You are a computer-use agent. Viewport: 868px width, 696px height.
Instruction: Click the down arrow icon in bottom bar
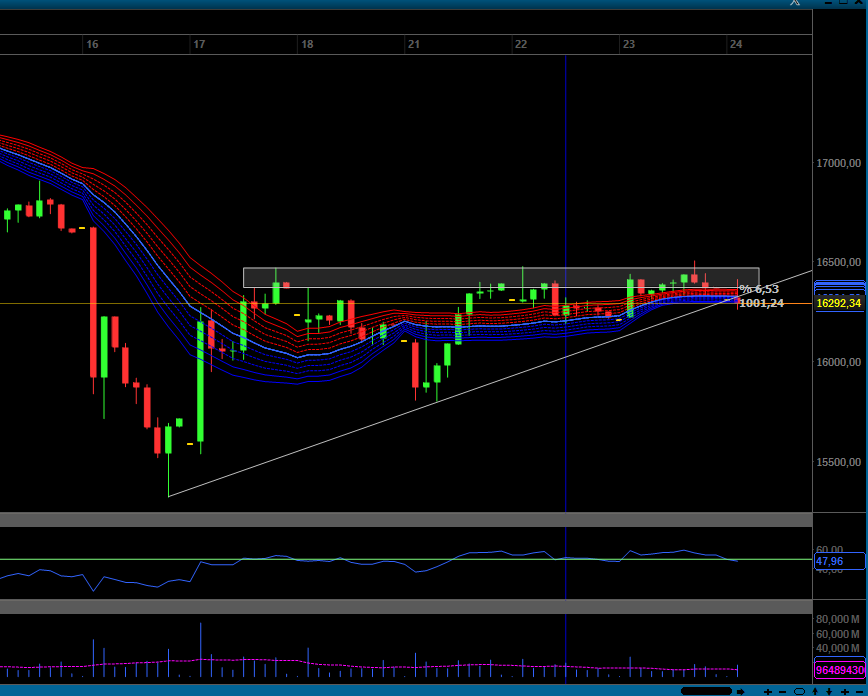829,692
